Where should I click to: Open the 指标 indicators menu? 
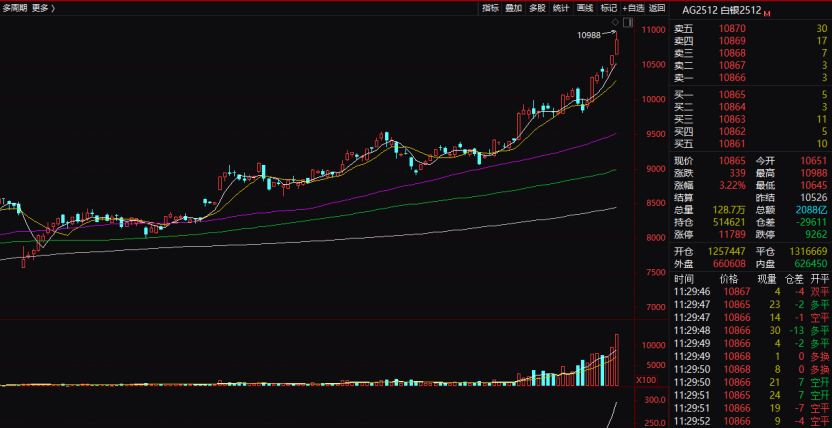tap(490, 8)
